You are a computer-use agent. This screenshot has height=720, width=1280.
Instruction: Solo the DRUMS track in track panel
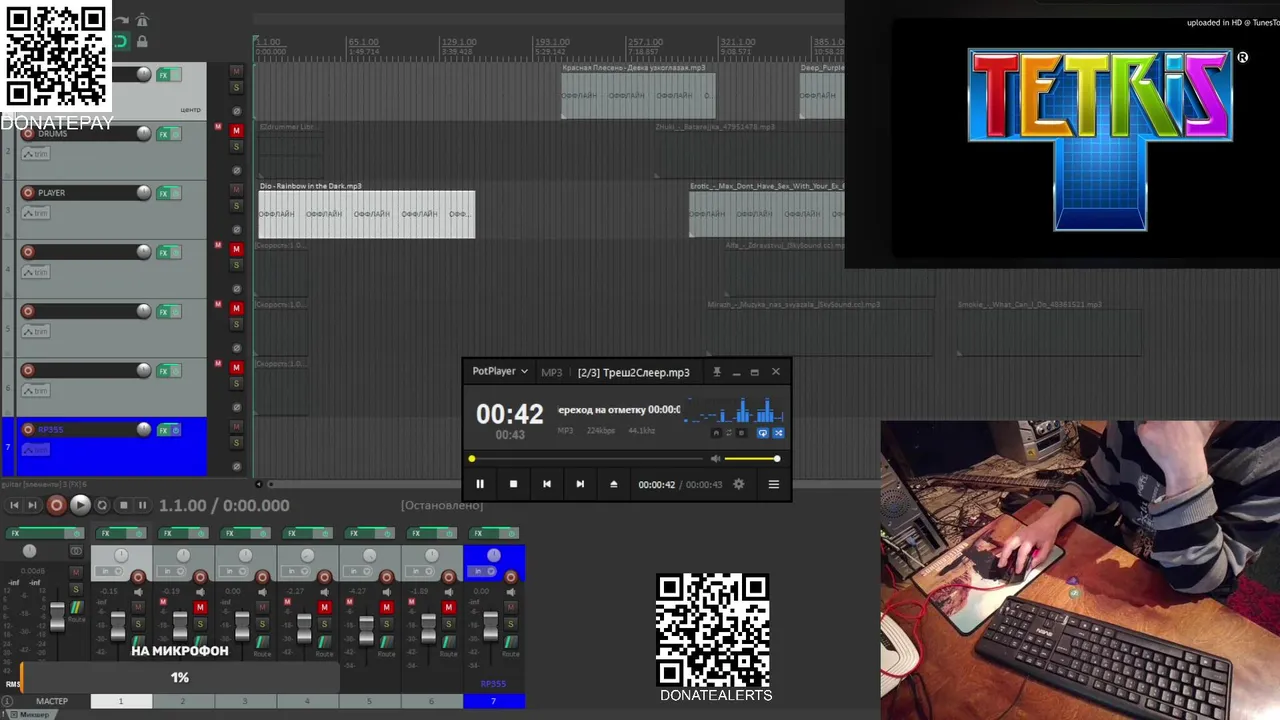pos(237,146)
